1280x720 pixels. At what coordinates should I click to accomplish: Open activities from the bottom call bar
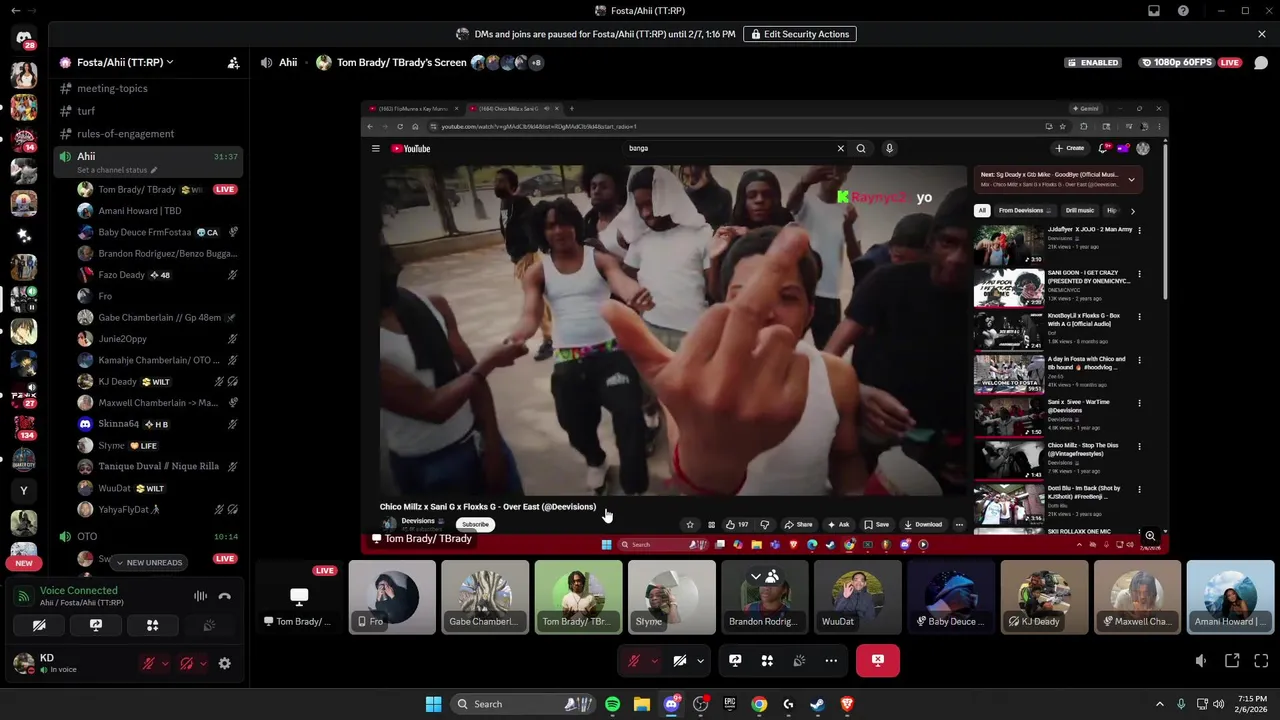[x=767, y=660]
